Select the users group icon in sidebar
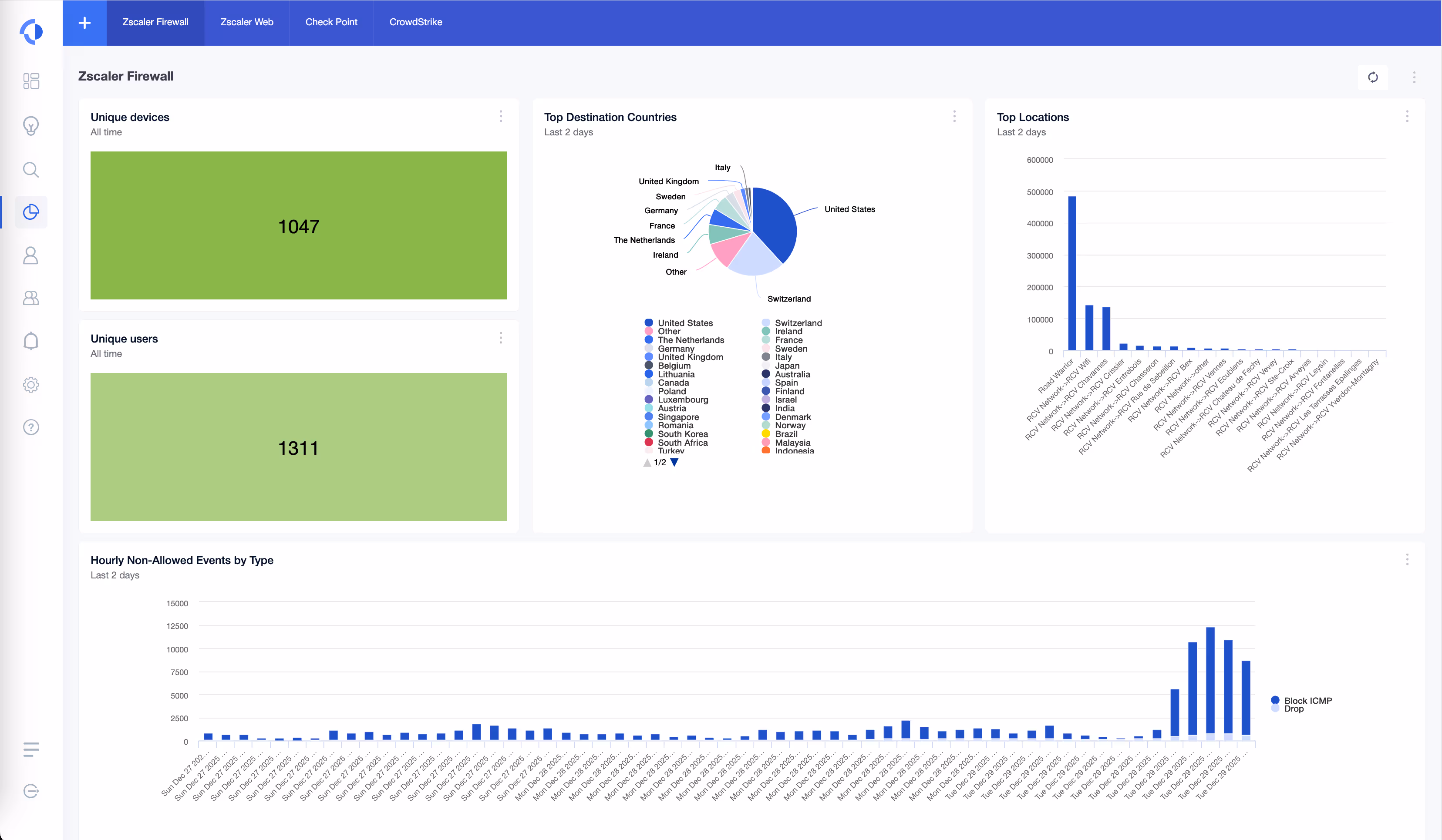Viewport: 1442px width, 840px height. click(31, 298)
